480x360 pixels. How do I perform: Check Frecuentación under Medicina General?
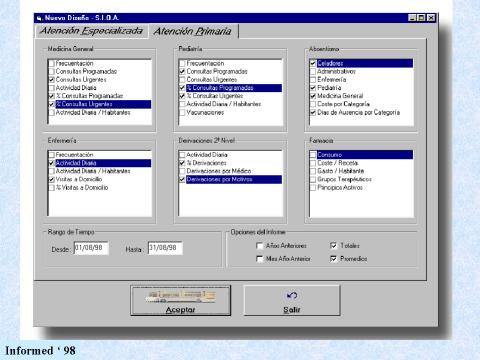[52, 63]
